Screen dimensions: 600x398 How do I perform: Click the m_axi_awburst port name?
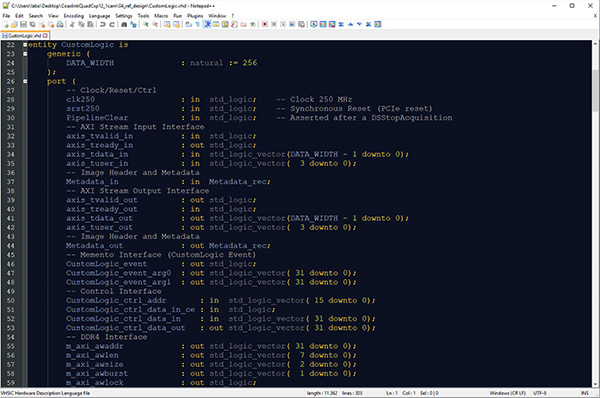coord(97,374)
